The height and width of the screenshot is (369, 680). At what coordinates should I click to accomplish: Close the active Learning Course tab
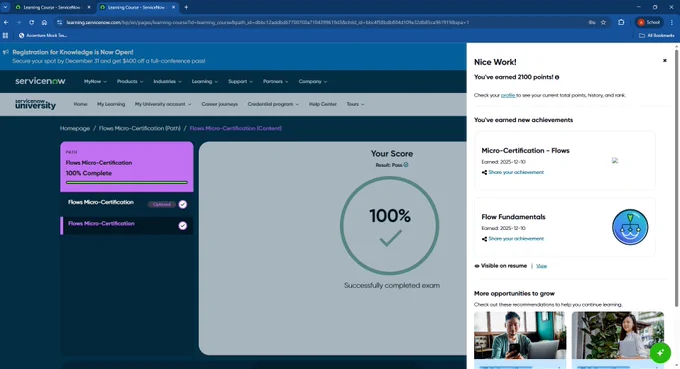coord(173,7)
